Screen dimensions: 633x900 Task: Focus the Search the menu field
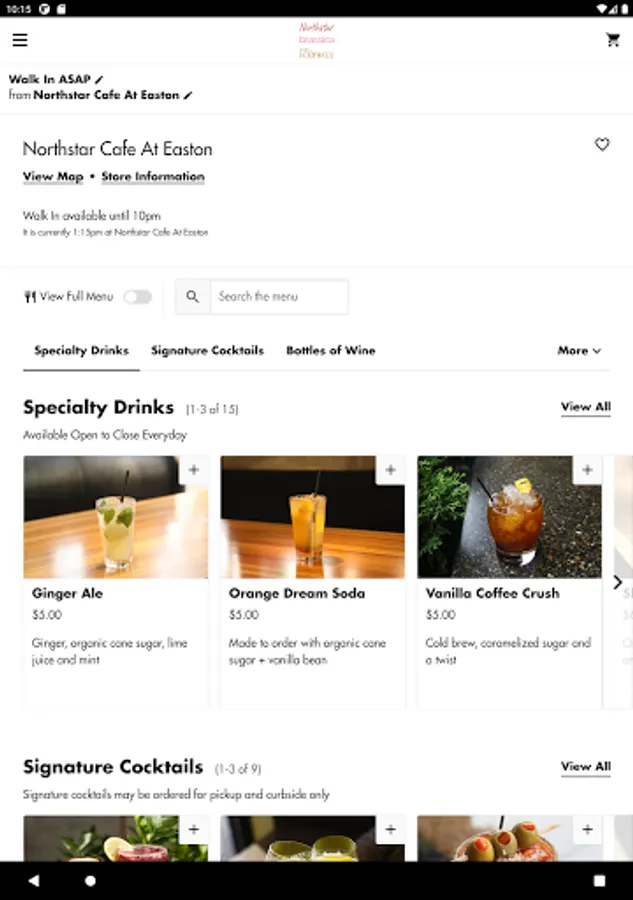click(x=279, y=296)
